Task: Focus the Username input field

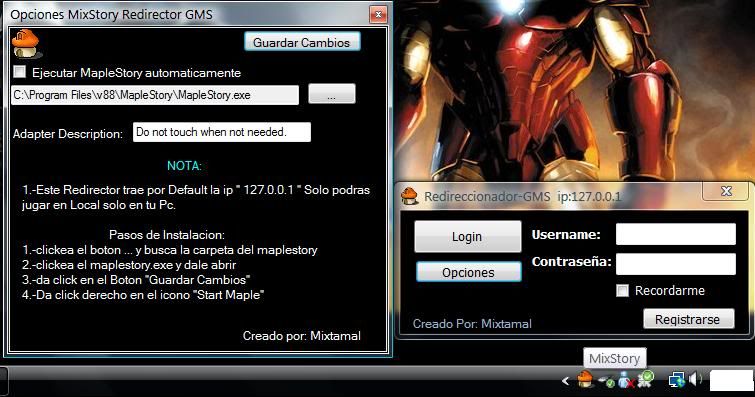Action: click(x=676, y=234)
